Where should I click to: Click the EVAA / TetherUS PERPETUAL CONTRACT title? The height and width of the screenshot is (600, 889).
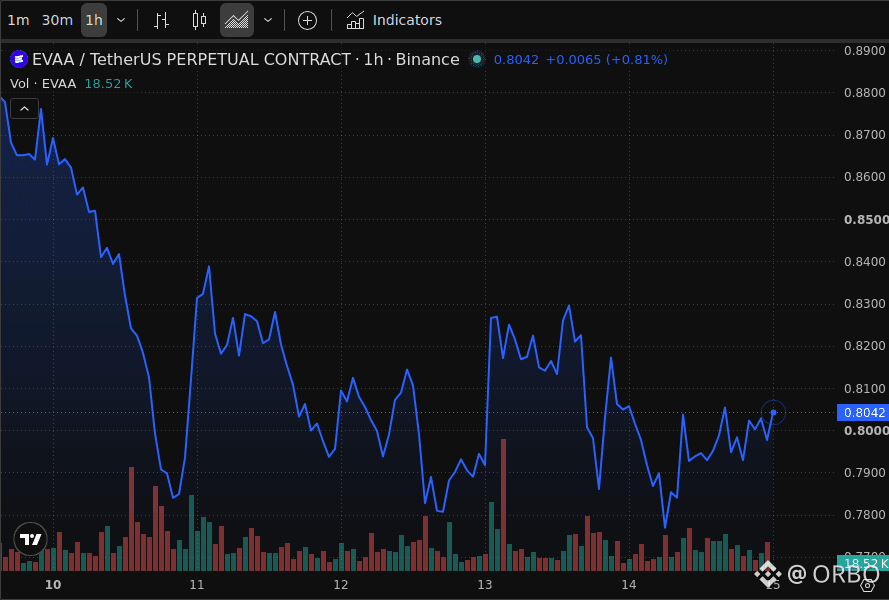(x=192, y=59)
